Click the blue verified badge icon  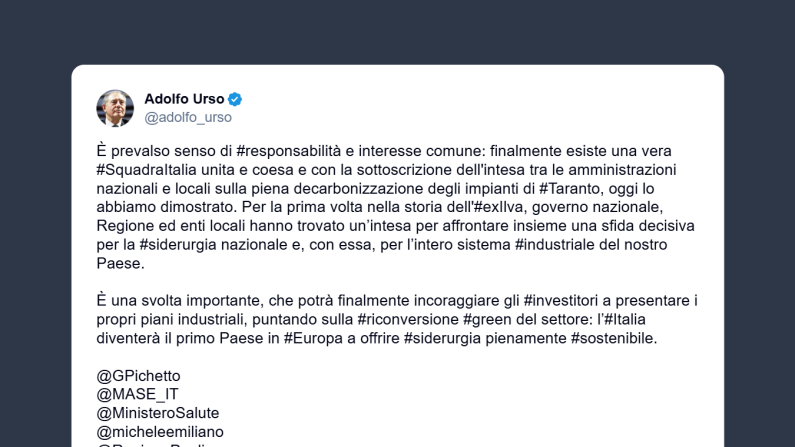[235, 99]
